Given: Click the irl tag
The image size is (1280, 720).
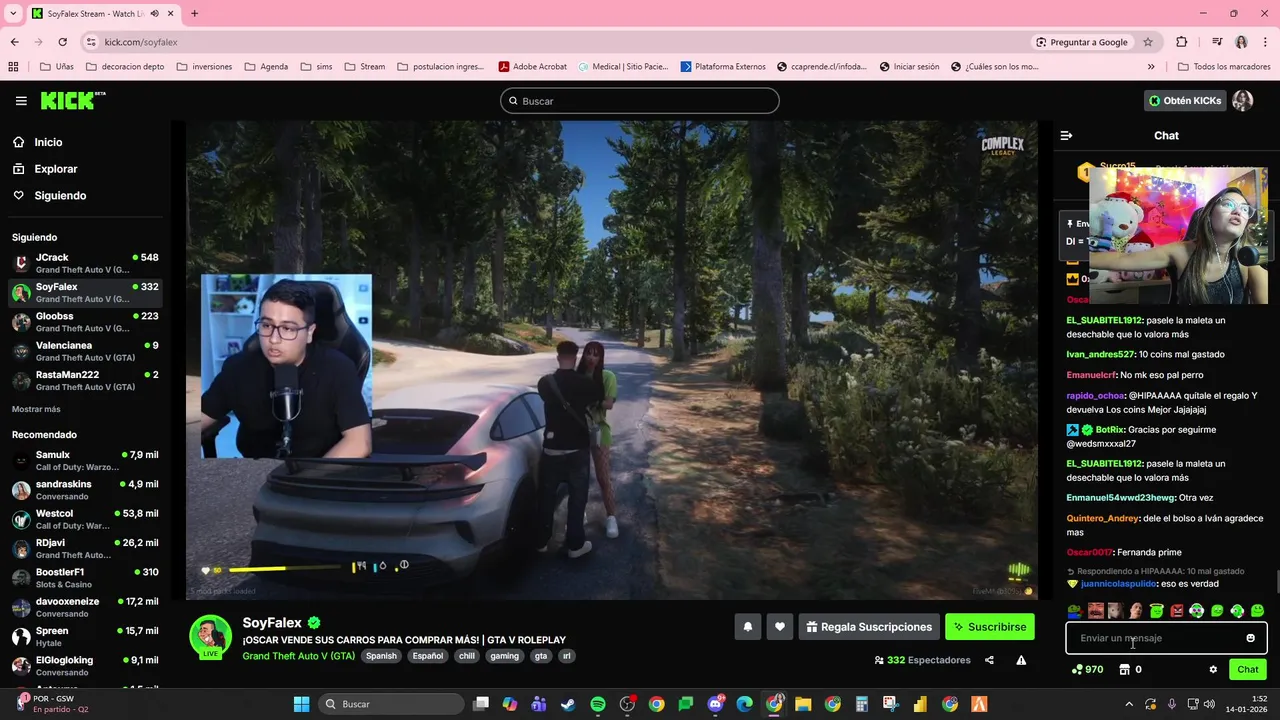Looking at the screenshot, I should pos(566,656).
